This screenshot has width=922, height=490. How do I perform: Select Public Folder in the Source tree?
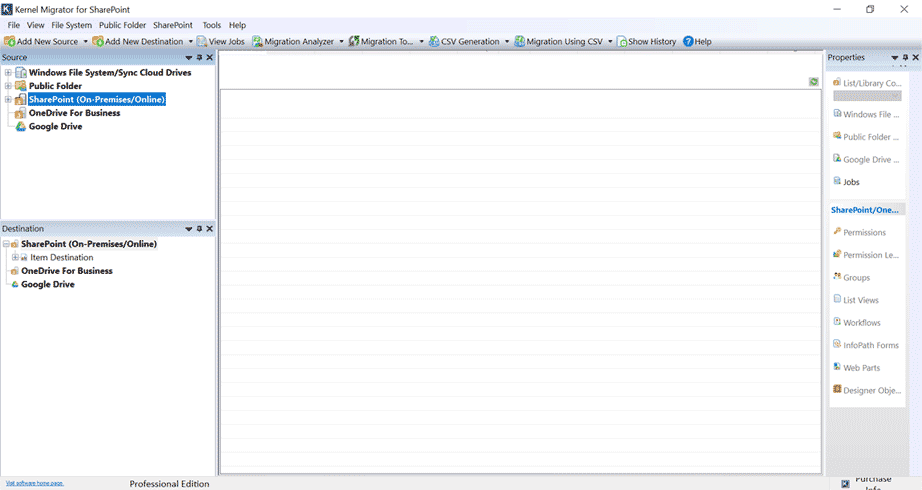pyautogui.click(x=55, y=86)
